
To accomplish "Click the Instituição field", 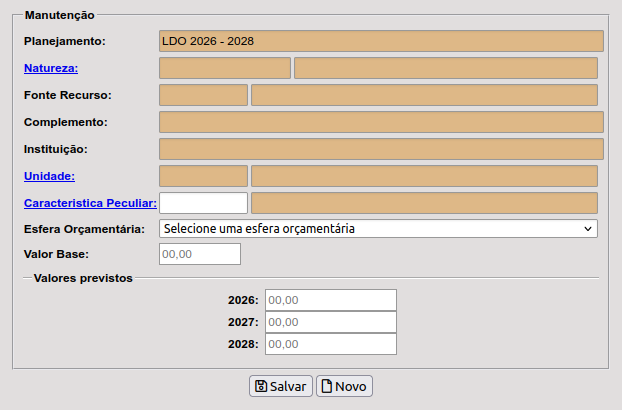I will [x=381, y=149].
